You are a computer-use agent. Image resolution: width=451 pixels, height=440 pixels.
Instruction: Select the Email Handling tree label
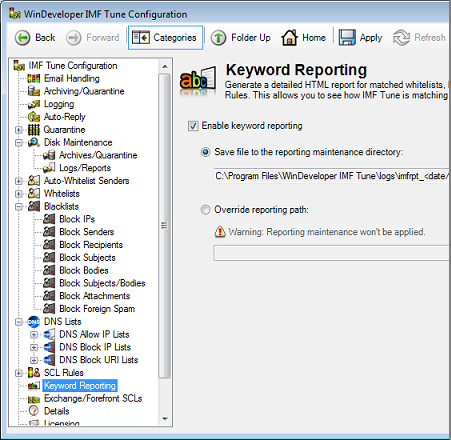click(72, 79)
